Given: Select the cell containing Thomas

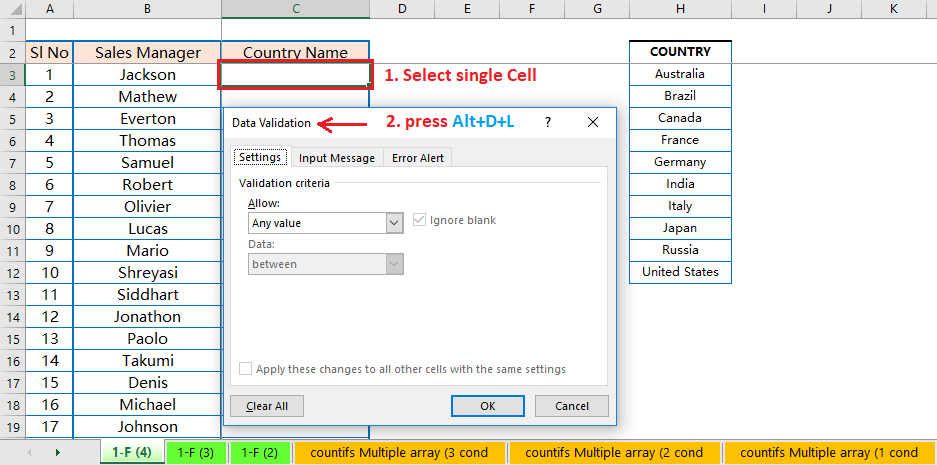Looking at the screenshot, I should click(147, 140).
